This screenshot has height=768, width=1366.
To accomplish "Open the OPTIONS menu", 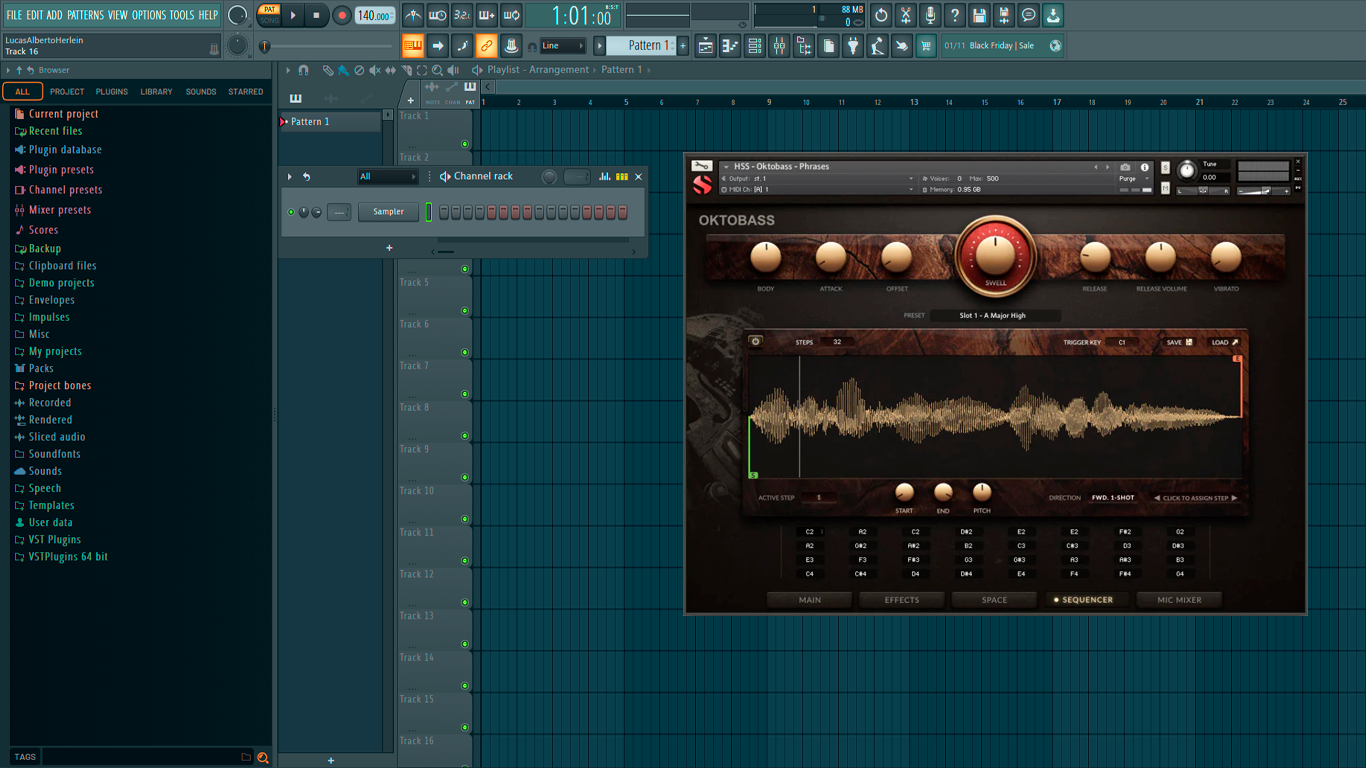I will coord(149,15).
